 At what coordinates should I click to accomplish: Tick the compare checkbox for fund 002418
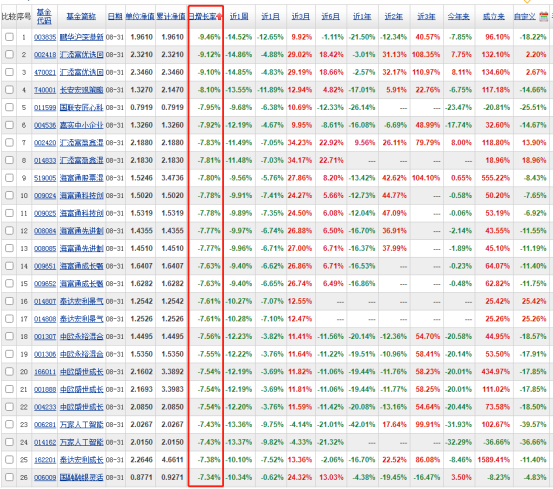[9, 54]
